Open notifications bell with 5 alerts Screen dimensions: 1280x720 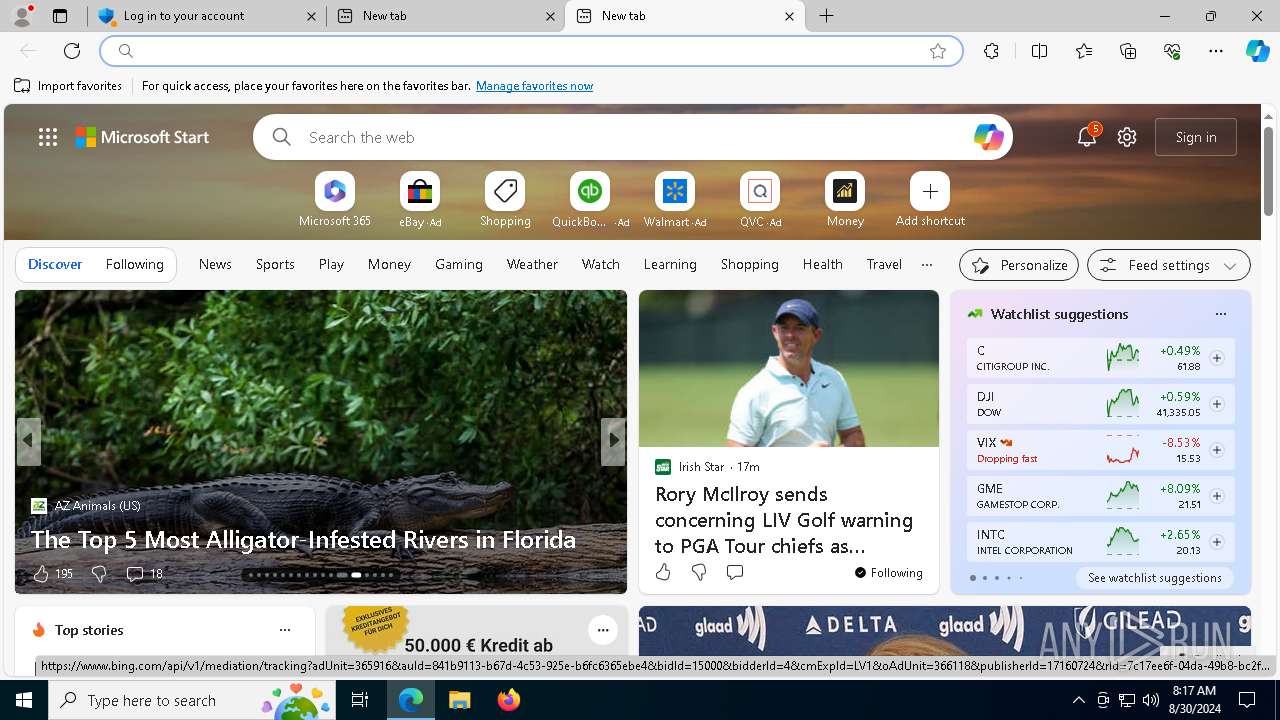pos(1087,137)
